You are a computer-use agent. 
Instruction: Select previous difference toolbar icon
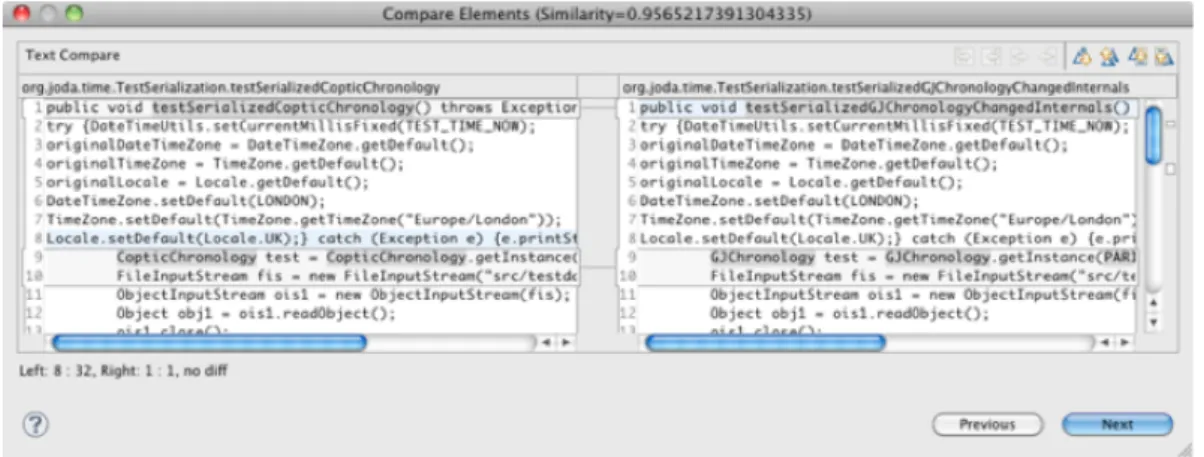[x=1109, y=57]
